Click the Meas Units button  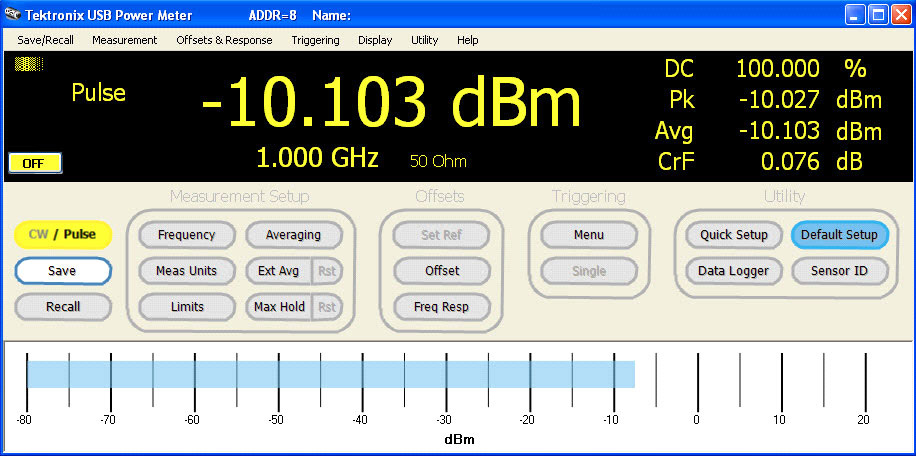click(x=186, y=271)
